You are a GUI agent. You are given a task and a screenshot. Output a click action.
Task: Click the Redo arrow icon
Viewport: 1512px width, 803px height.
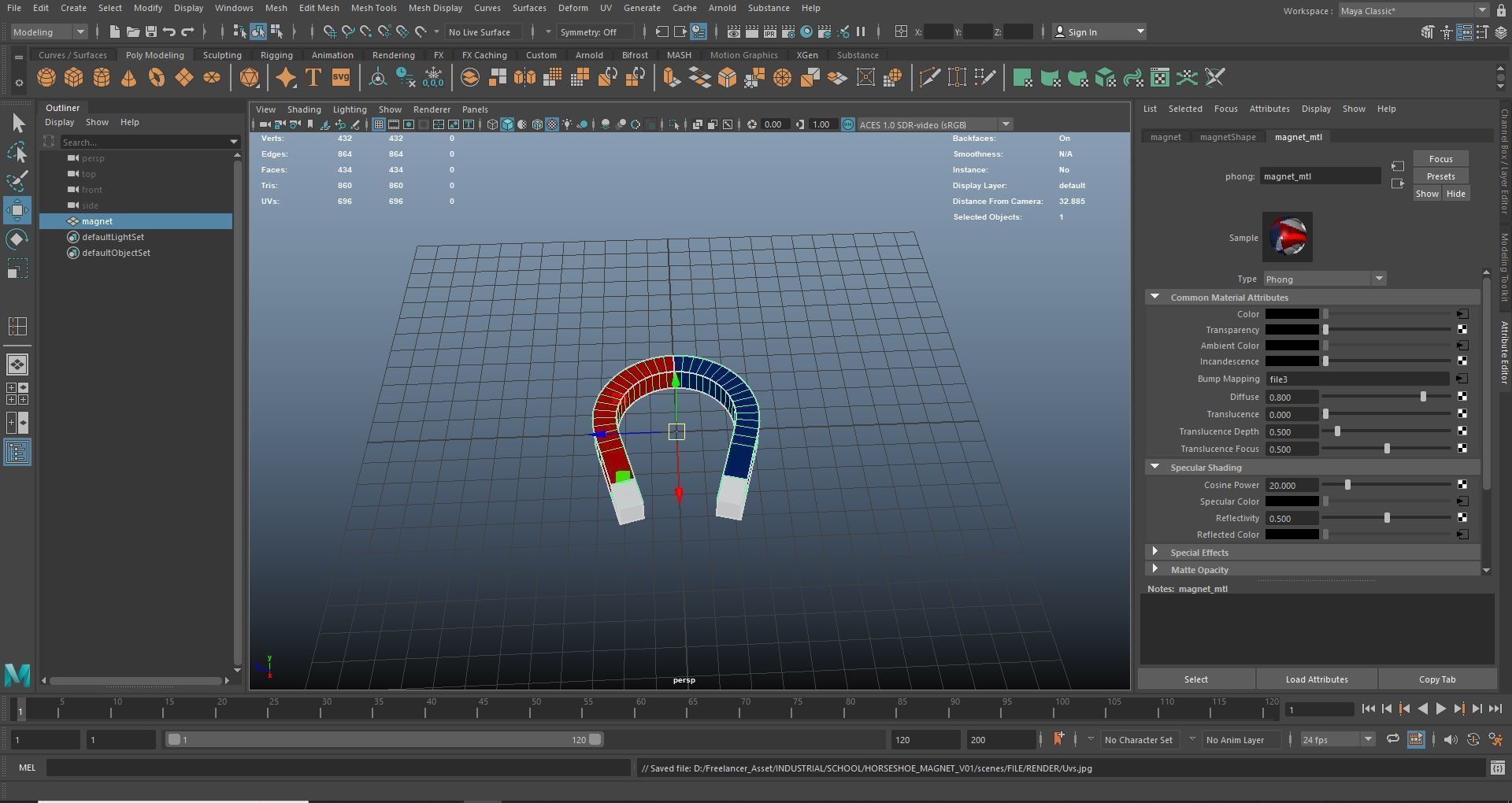coord(187,31)
